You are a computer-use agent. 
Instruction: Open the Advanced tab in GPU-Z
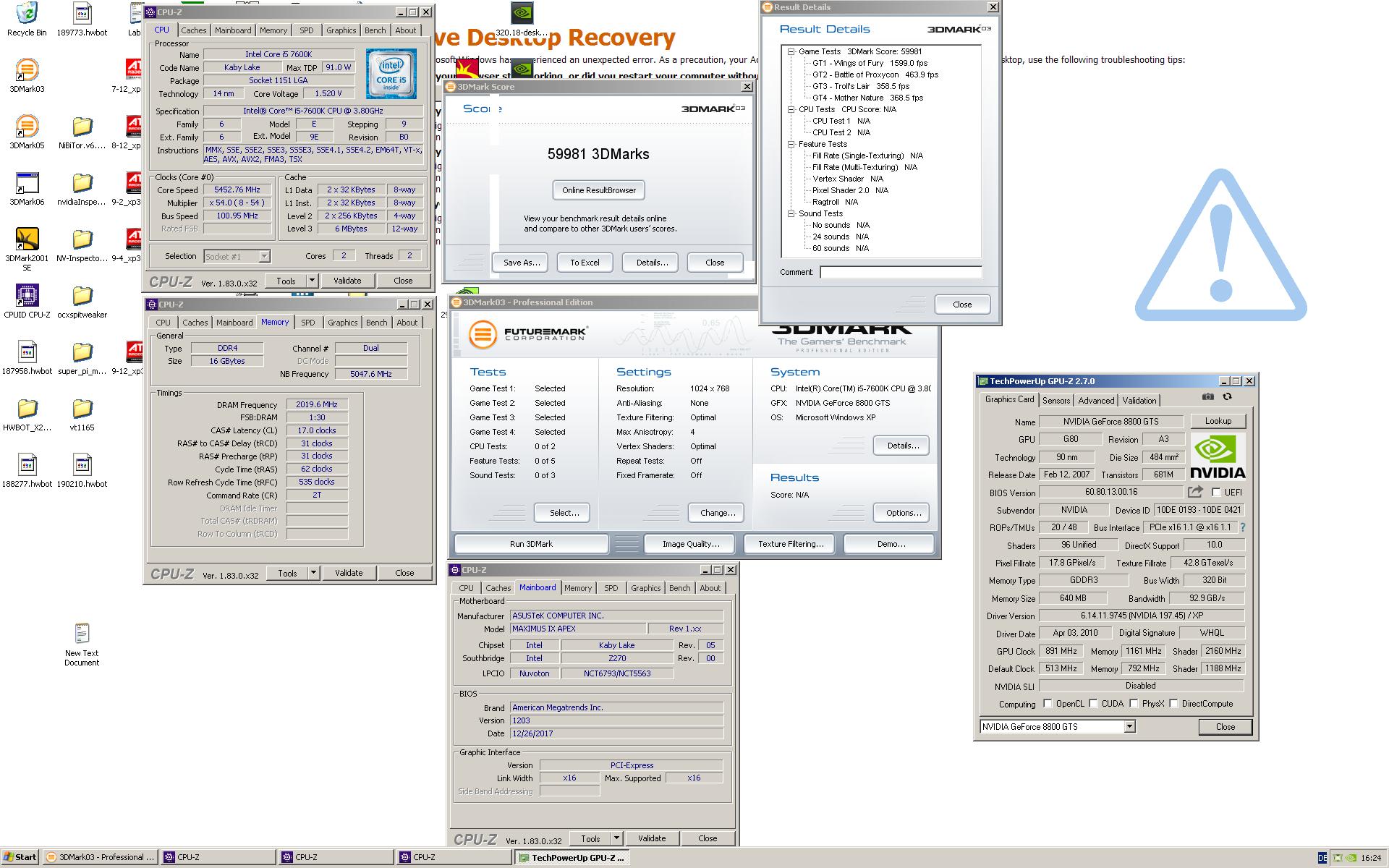[x=1096, y=401]
